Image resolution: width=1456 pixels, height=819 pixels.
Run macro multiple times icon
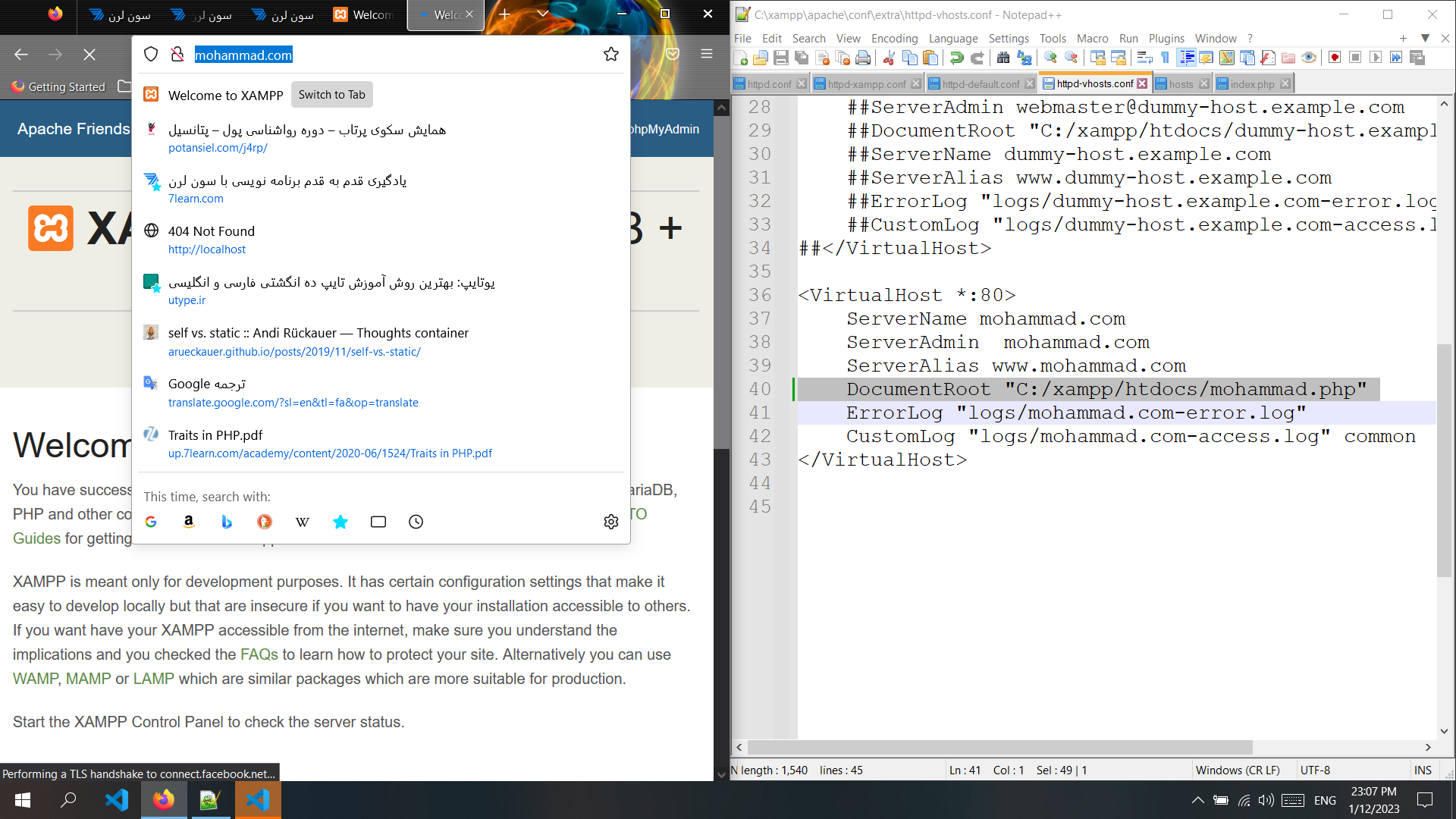(1397, 58)
